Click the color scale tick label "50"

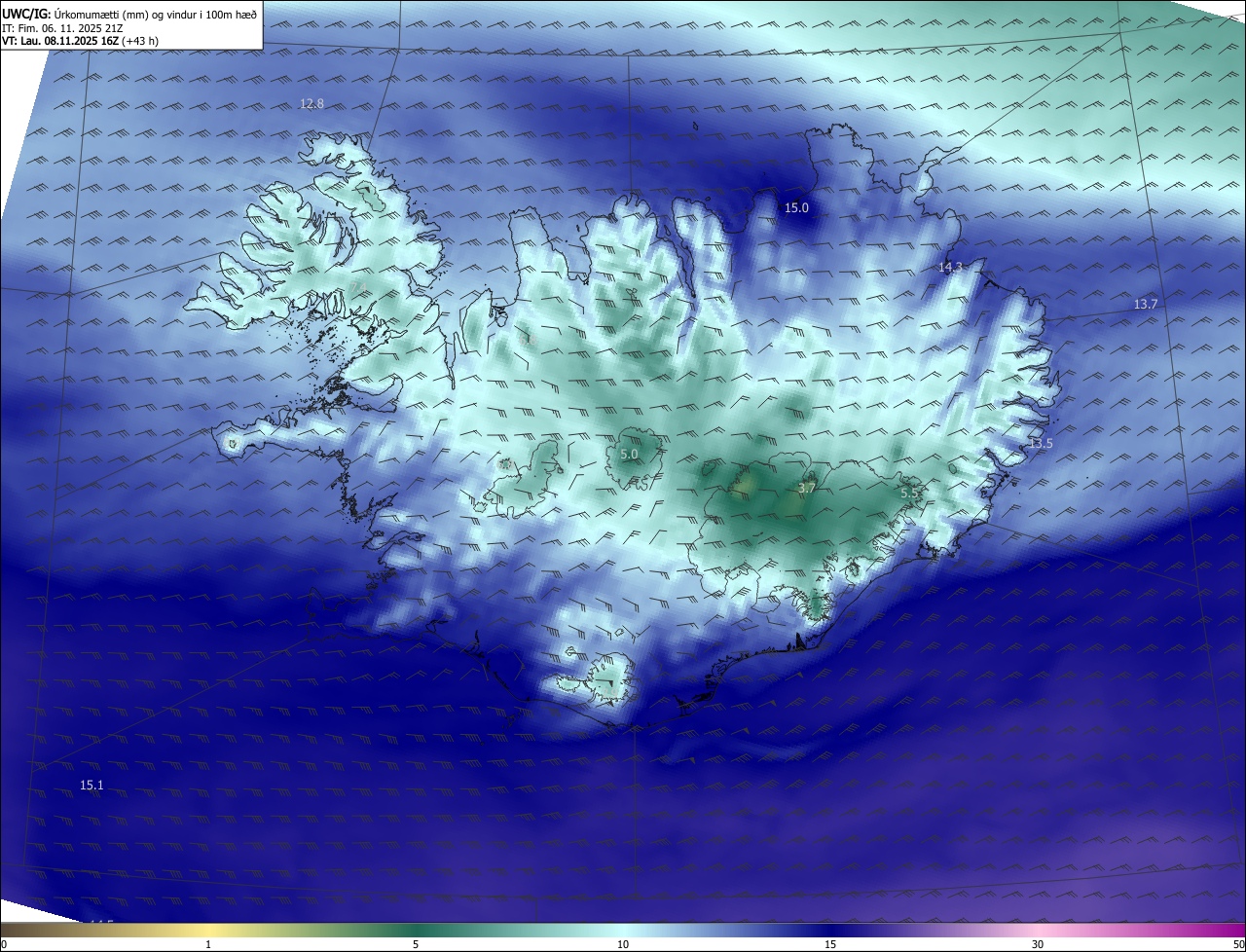click(x=1238, y=944)
